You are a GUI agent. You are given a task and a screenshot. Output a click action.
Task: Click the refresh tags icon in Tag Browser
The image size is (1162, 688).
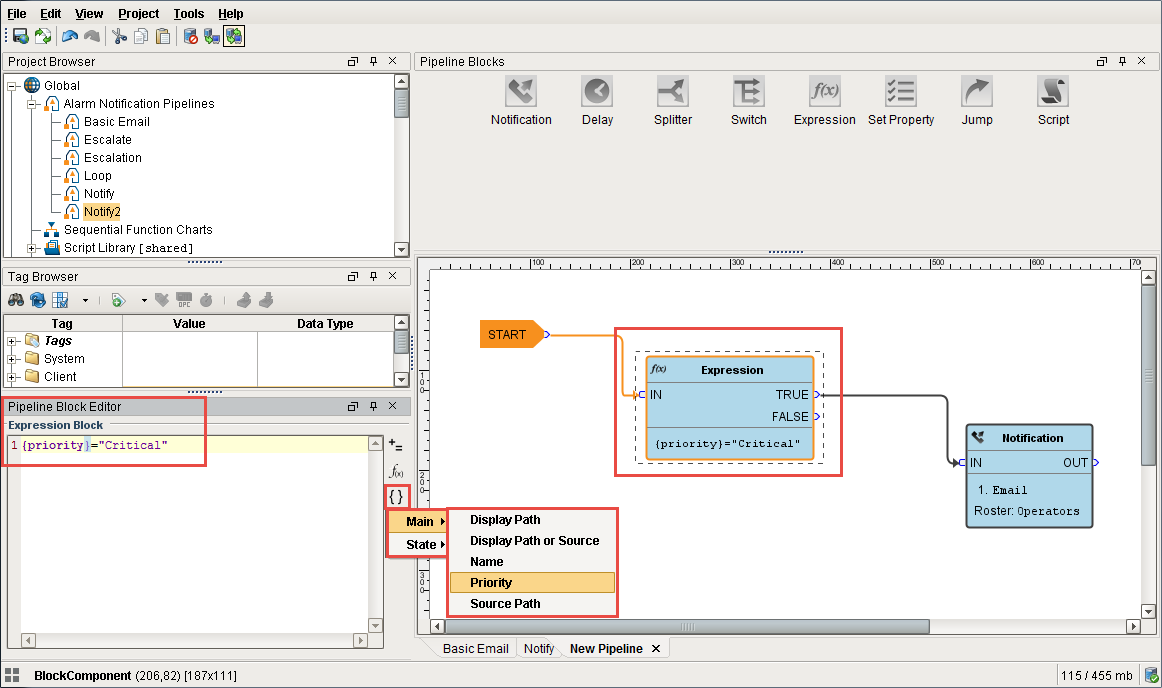point(38,300)
